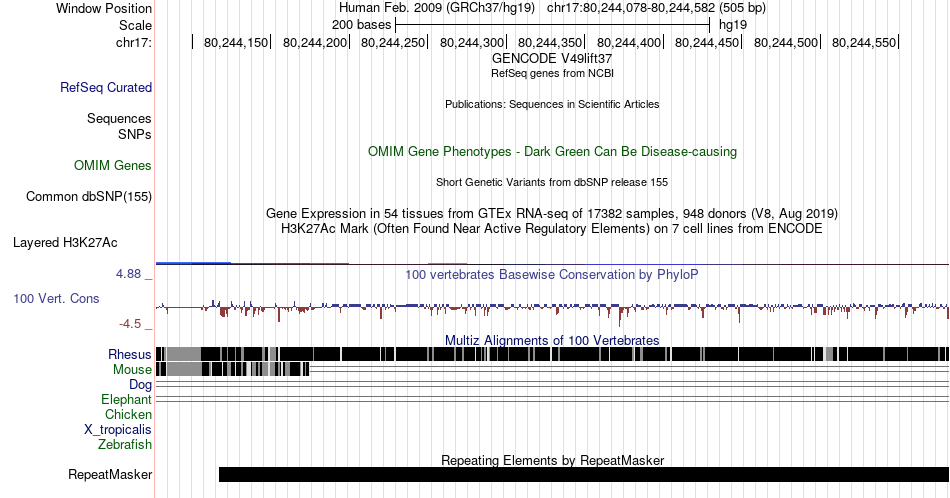Click the Common dbSNP(155) track label
This screenshot has width=950, height=498.
(89, 196)
